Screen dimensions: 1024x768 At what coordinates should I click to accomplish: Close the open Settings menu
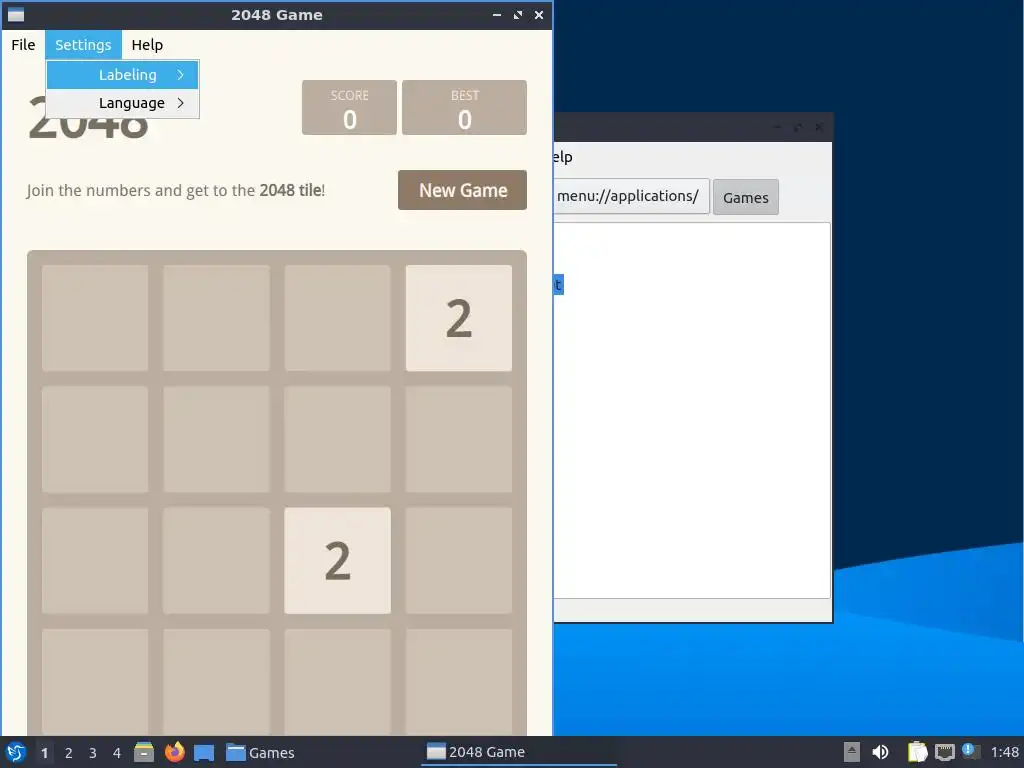tap(83, 45)
